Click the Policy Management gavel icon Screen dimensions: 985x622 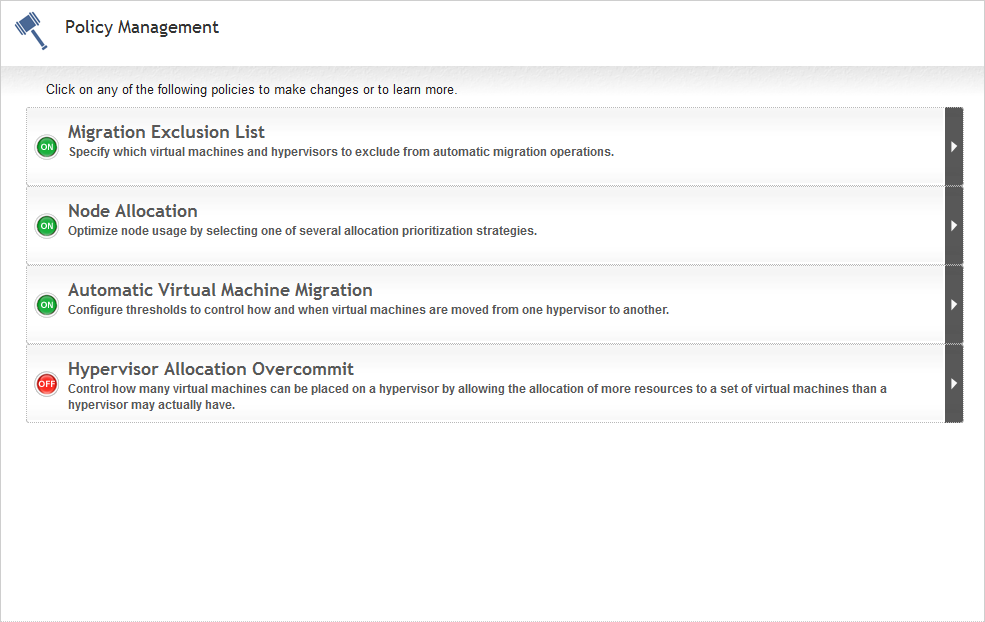(x=31, y=30)
